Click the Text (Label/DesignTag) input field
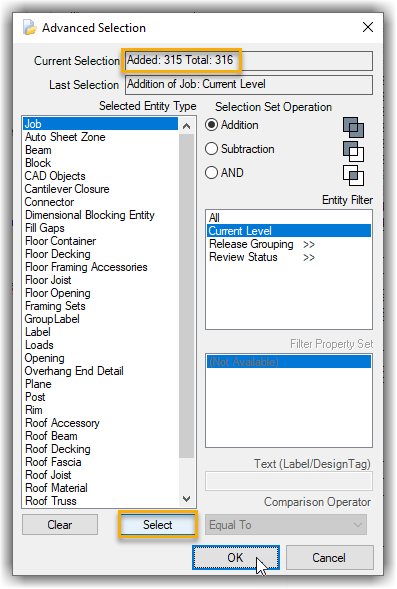The width and height of the screenshot is (397, 589). coord(288,481)
